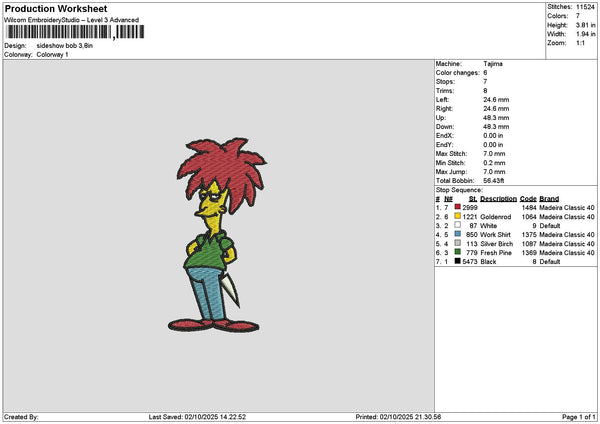Click the 'Work Shirt' description text
600x424 pixels.
click(495, 235)
